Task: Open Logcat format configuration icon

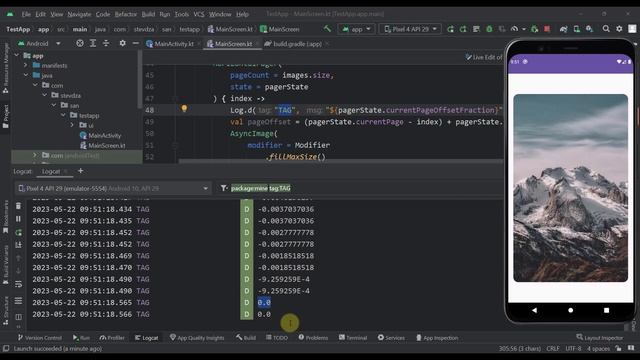Action: click(18, 301)
